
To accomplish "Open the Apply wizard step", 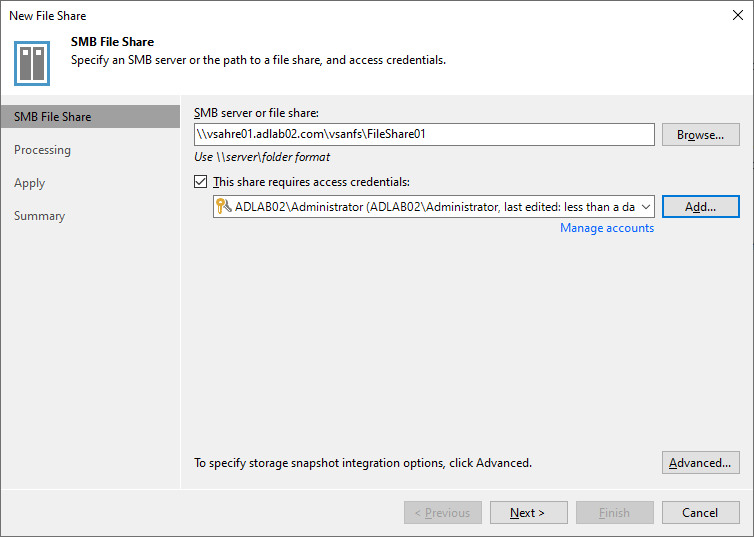I will pyautogui.click(x=29, y=183).
